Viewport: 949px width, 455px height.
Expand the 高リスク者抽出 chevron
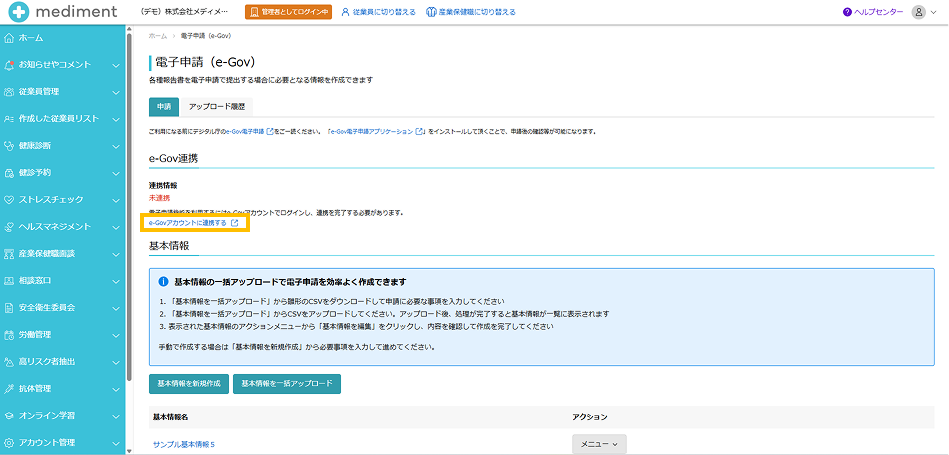116,362
